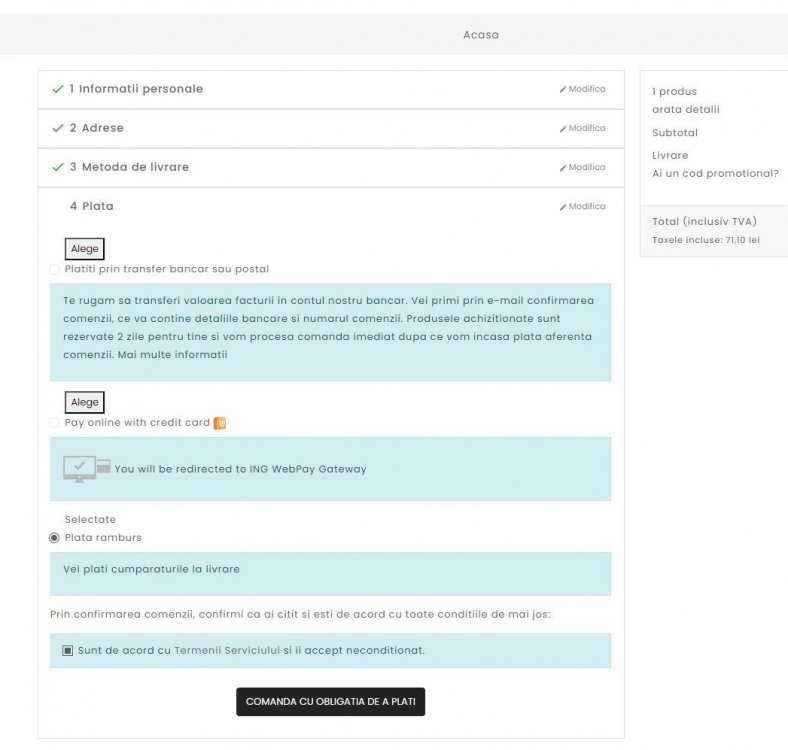Click Alege button above credit card option
Screen dimensions: 788x750
pos(85,402)
